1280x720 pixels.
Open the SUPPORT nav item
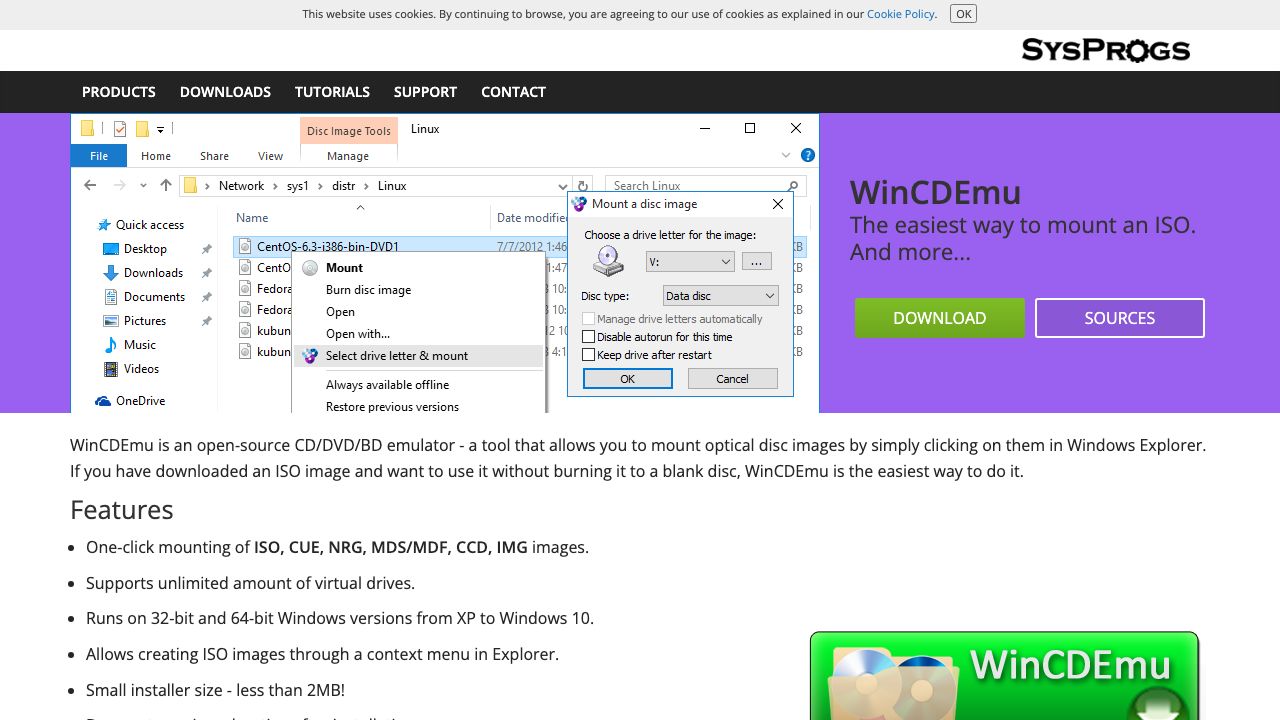click(x=425, y=92)
